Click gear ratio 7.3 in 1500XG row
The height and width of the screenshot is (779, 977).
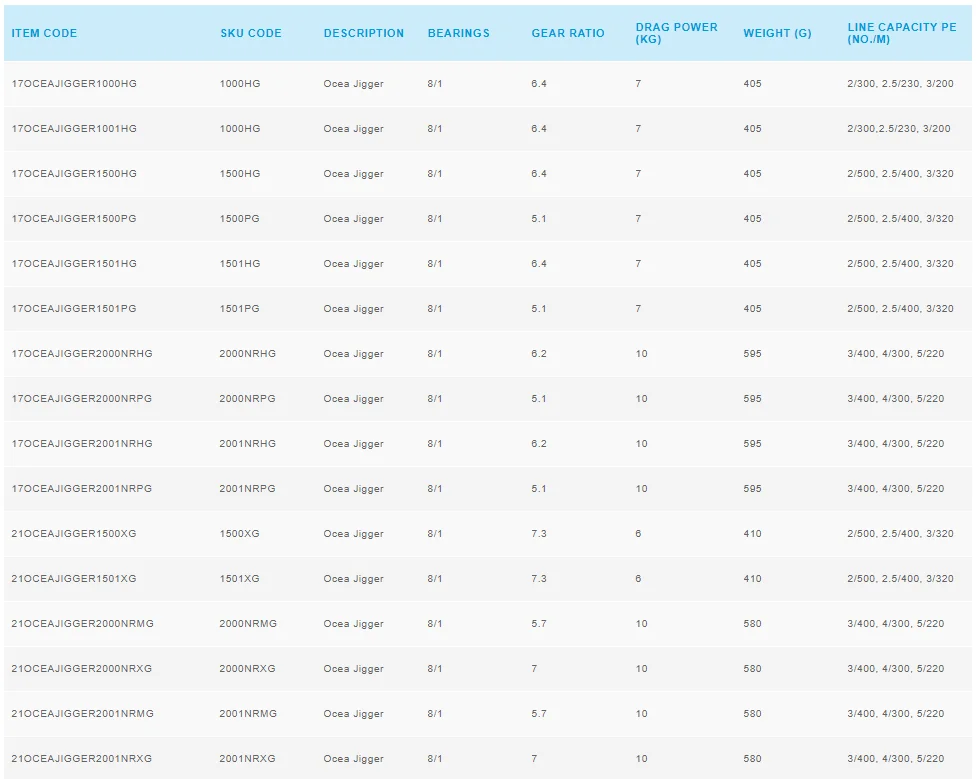click(x=539, y=533)
